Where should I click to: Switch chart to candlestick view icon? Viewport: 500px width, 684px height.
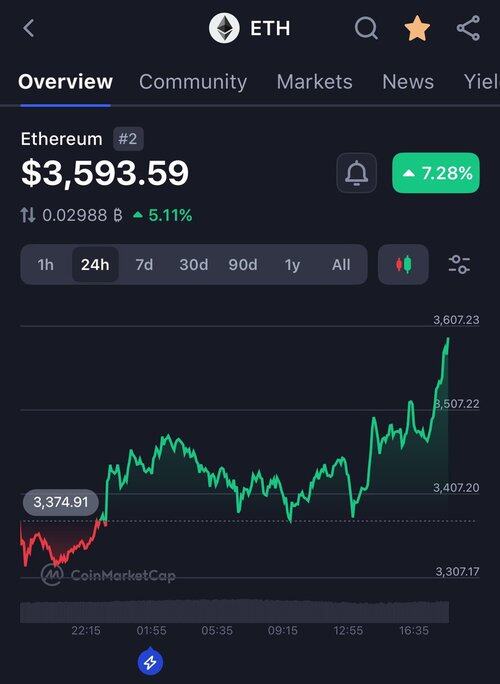pos(403,264)
